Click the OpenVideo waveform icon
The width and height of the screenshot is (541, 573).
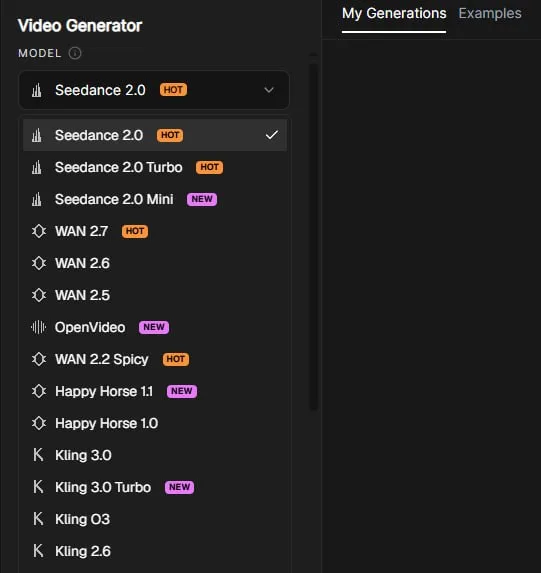pyautogui.click(x=38, y=327)
